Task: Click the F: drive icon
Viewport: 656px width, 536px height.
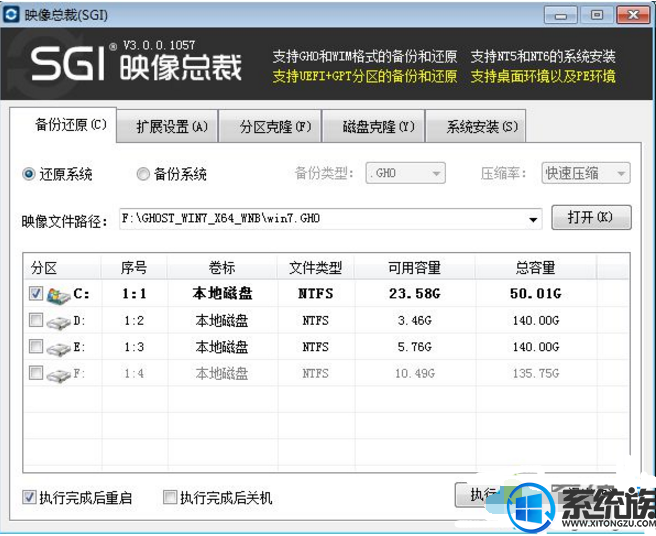Action: pyautogui.click(x=58, y=375)
